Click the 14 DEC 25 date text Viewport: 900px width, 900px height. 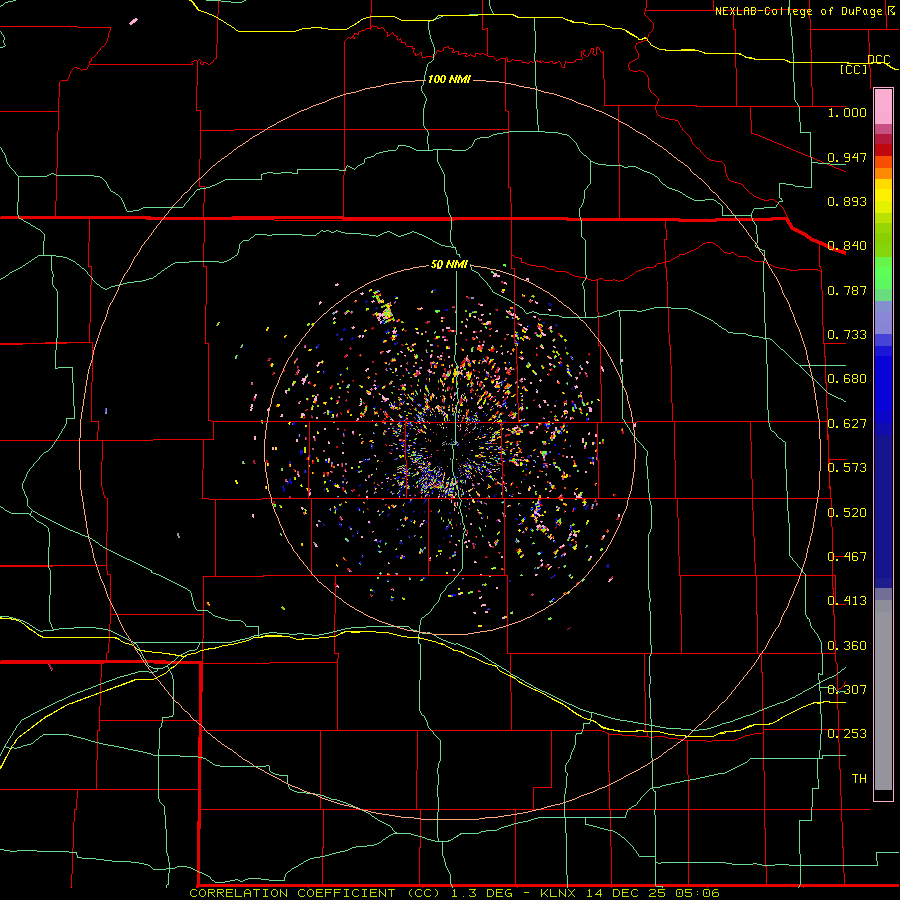[626, 893]
